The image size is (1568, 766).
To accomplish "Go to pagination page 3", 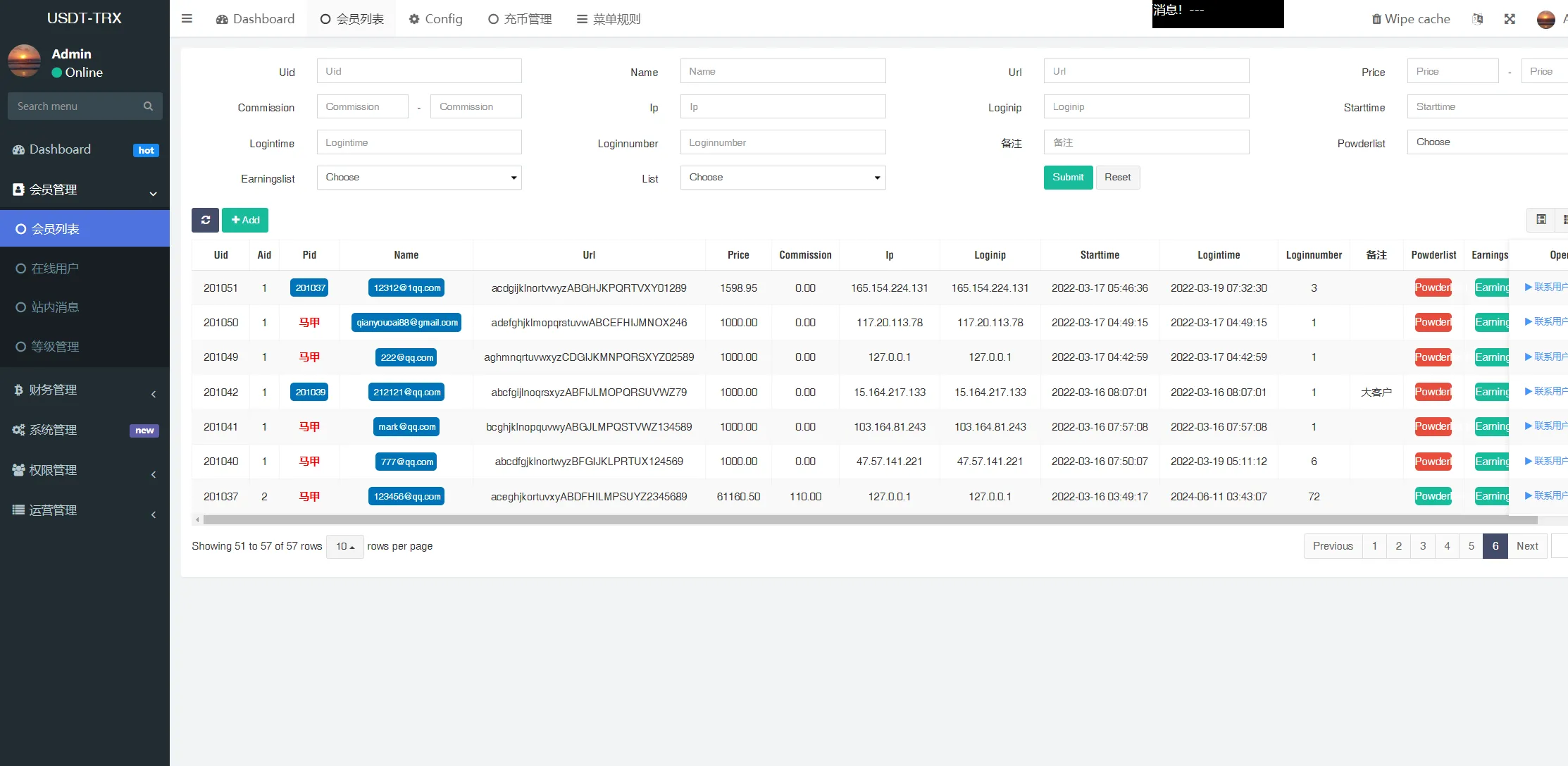I will [1422, 546].
